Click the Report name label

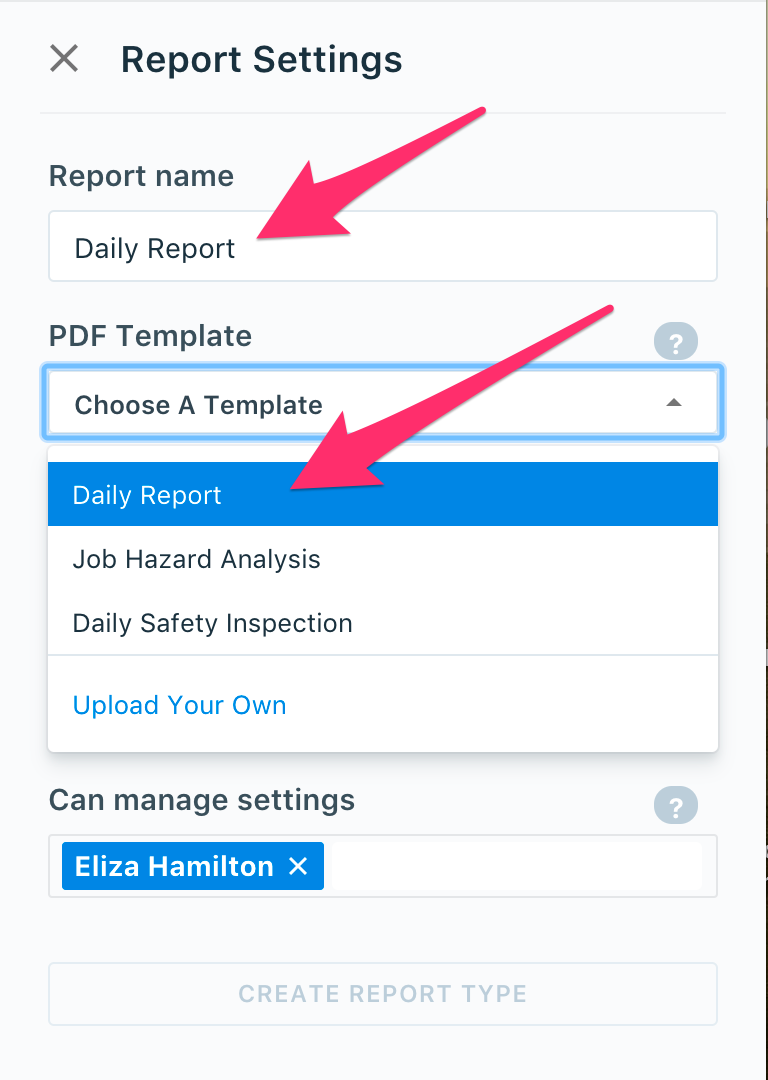click(x=141, y=176)
